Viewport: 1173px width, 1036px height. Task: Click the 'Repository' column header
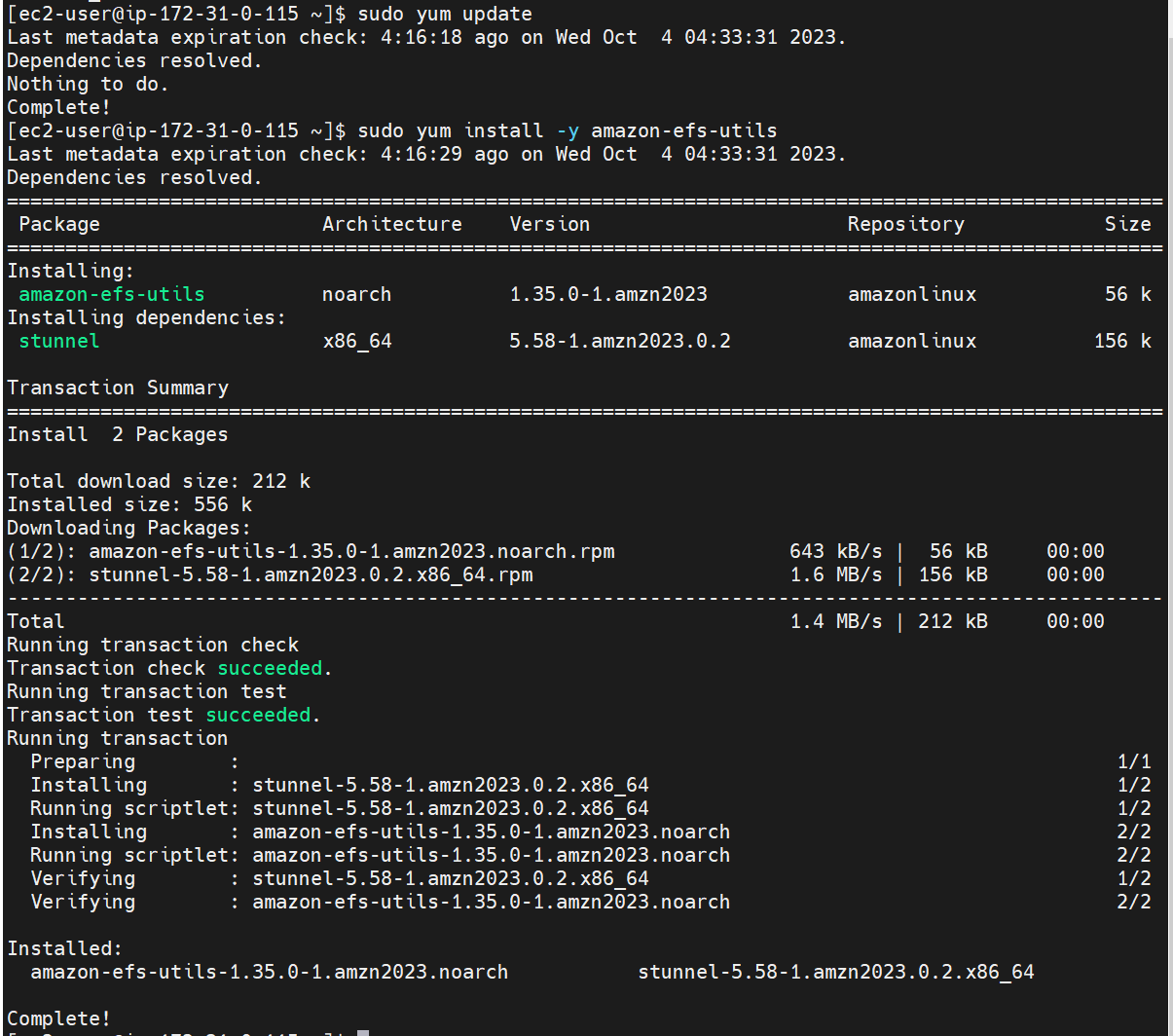tap(906, 225)
